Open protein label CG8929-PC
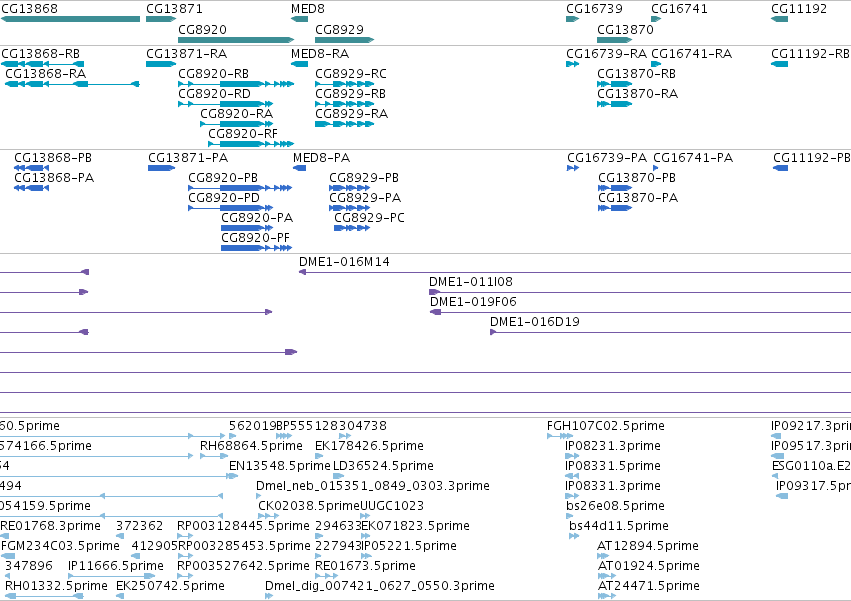Viewport: 851px width, 601px height. [x=370, y=218]
